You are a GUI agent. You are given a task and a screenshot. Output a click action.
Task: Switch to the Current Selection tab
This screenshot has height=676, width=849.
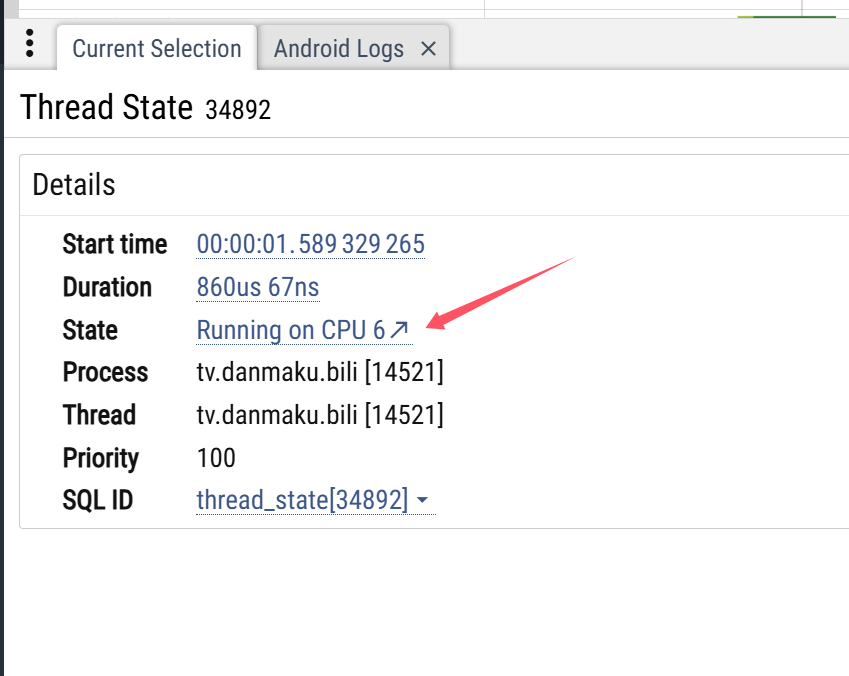[157, 48]
